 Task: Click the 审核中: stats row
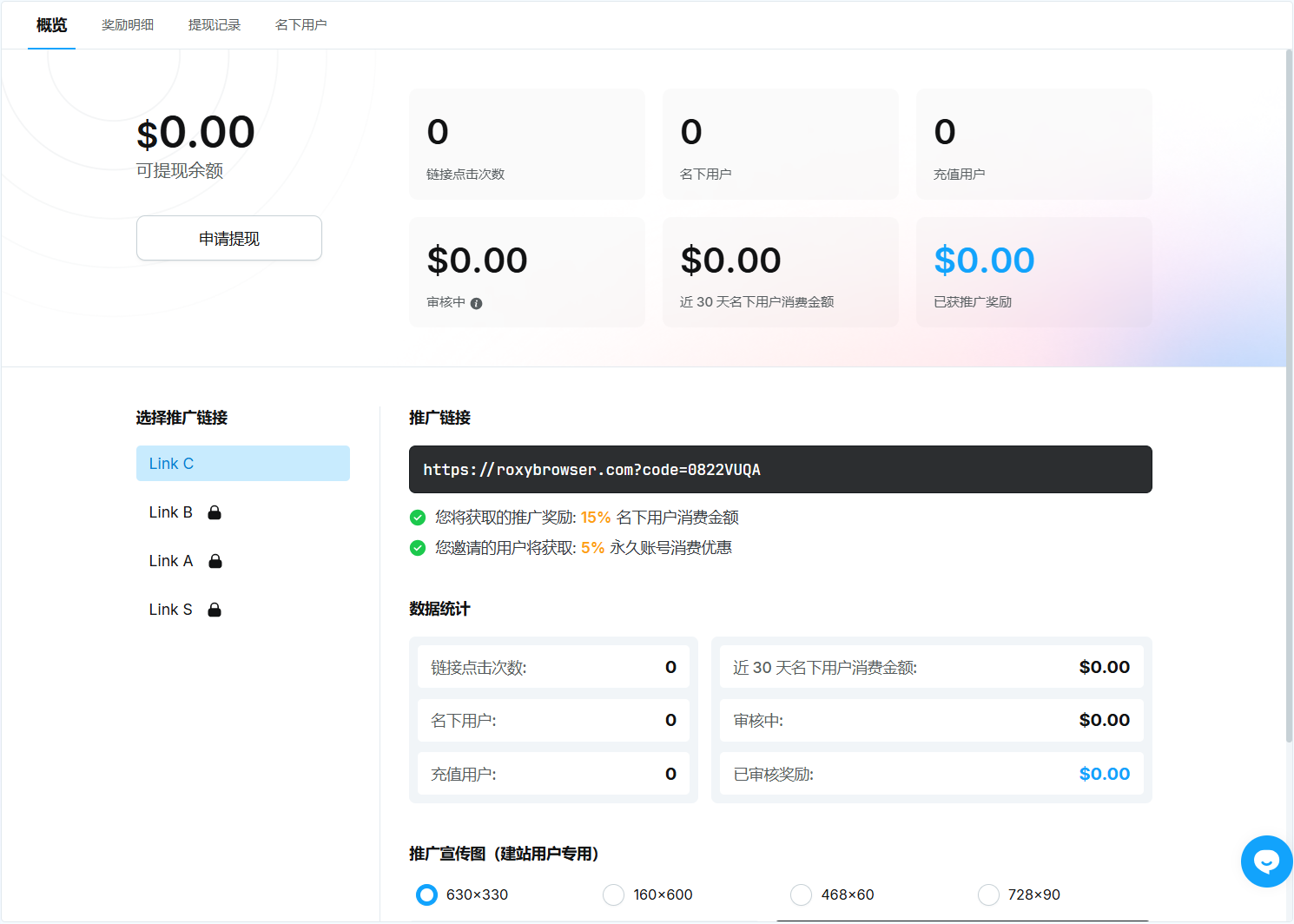(932, 720)
